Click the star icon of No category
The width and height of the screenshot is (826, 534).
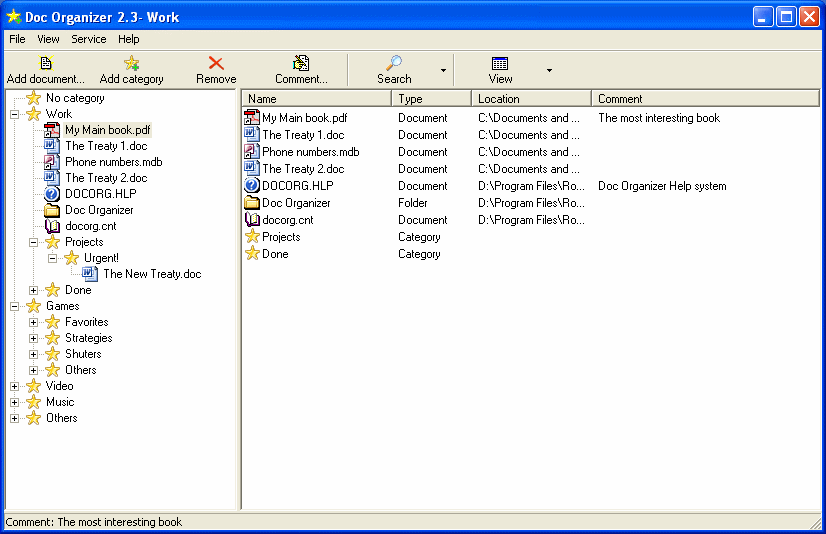33,98
